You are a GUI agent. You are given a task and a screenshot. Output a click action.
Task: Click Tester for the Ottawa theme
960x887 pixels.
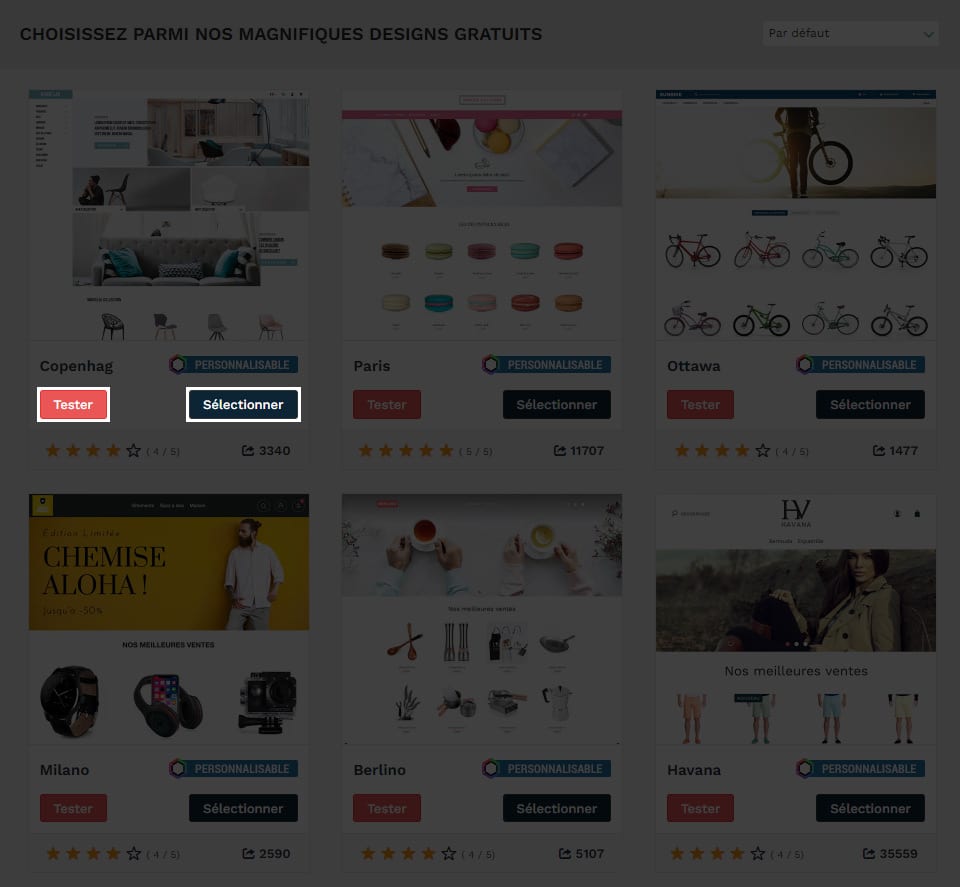(x=700, y=405)
